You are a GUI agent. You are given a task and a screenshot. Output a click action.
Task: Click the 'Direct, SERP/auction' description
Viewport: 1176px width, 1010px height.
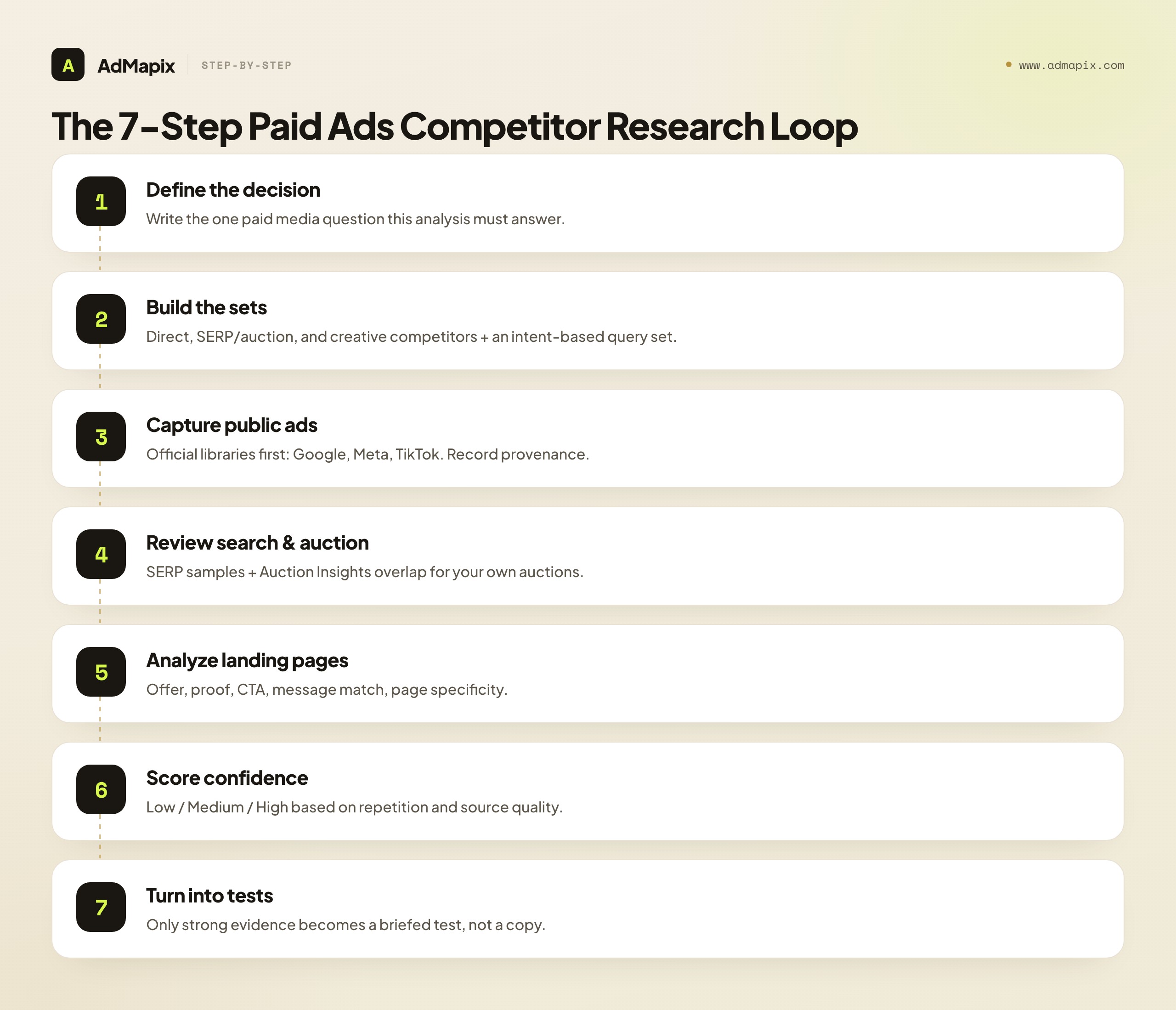tap(412, 337)
